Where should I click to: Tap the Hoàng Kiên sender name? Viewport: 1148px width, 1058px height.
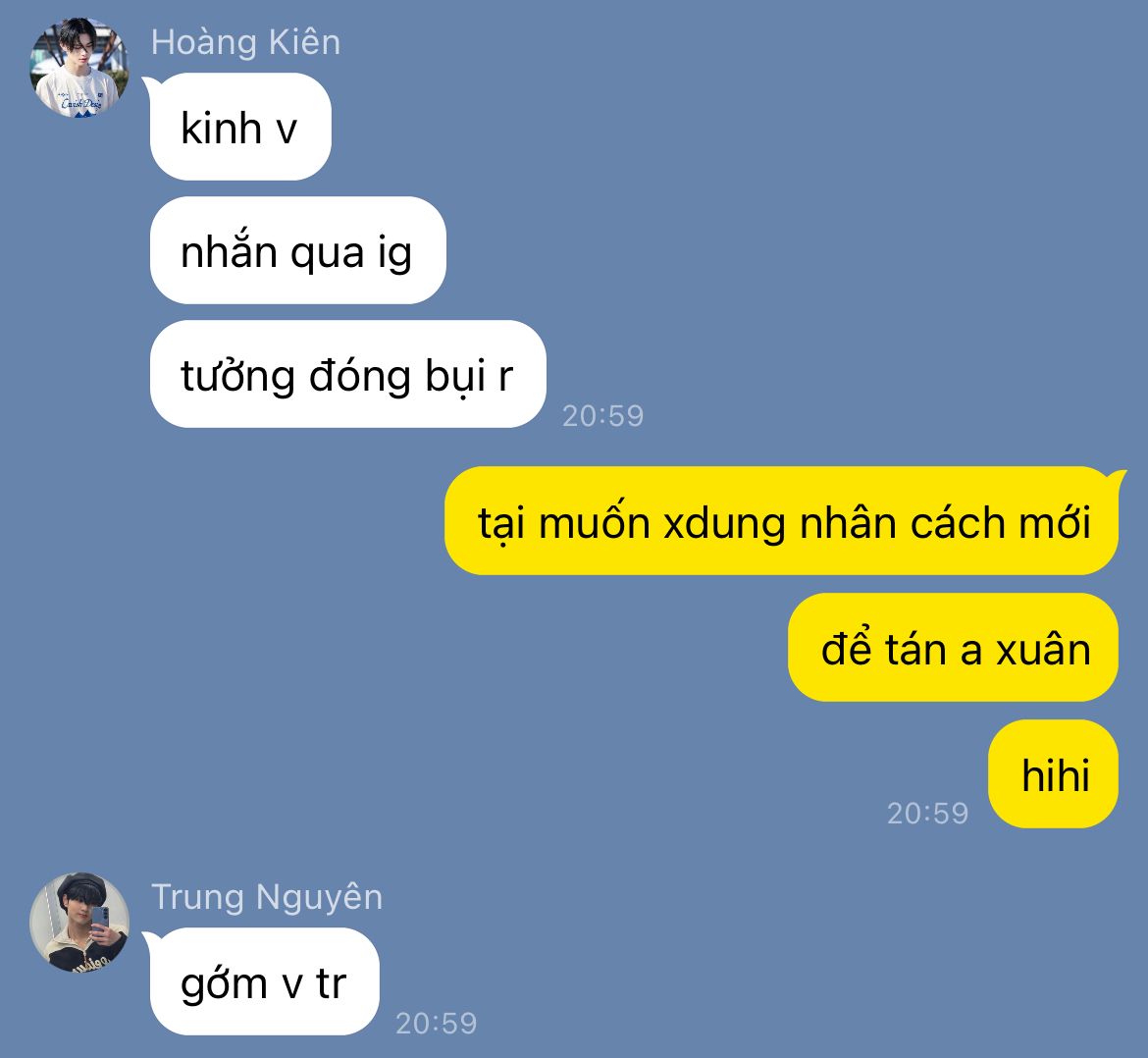(x=245, y=42)
